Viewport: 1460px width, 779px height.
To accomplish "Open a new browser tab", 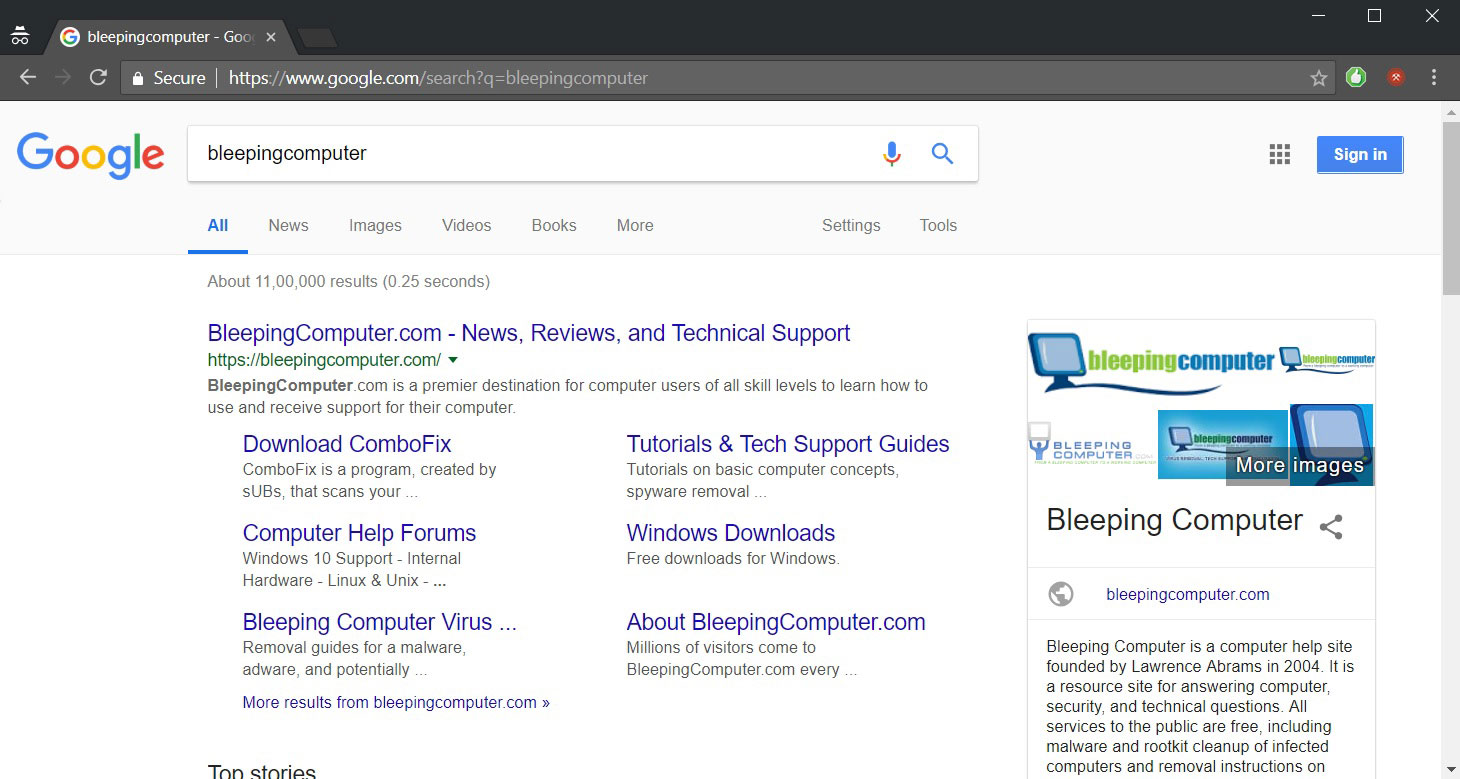I will pos(317,38).
